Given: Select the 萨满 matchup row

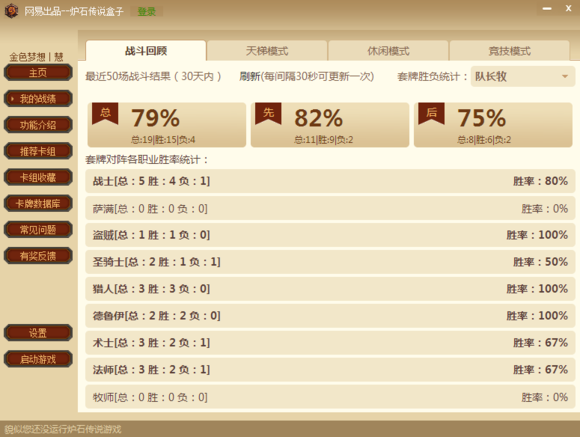Looking at the screenshot, I should tap(330, 208).
